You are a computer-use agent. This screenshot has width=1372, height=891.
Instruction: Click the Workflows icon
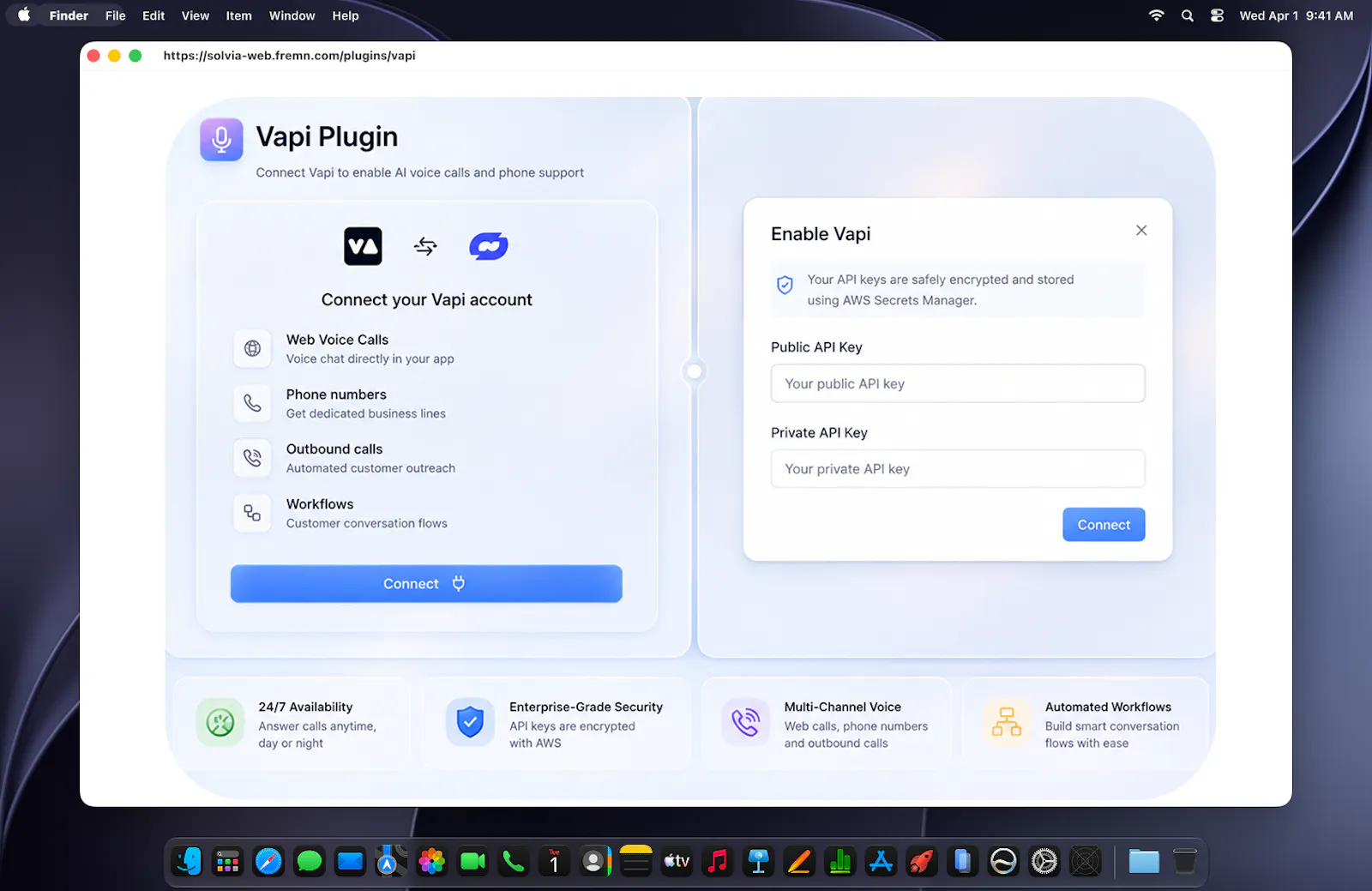(252, 513)
